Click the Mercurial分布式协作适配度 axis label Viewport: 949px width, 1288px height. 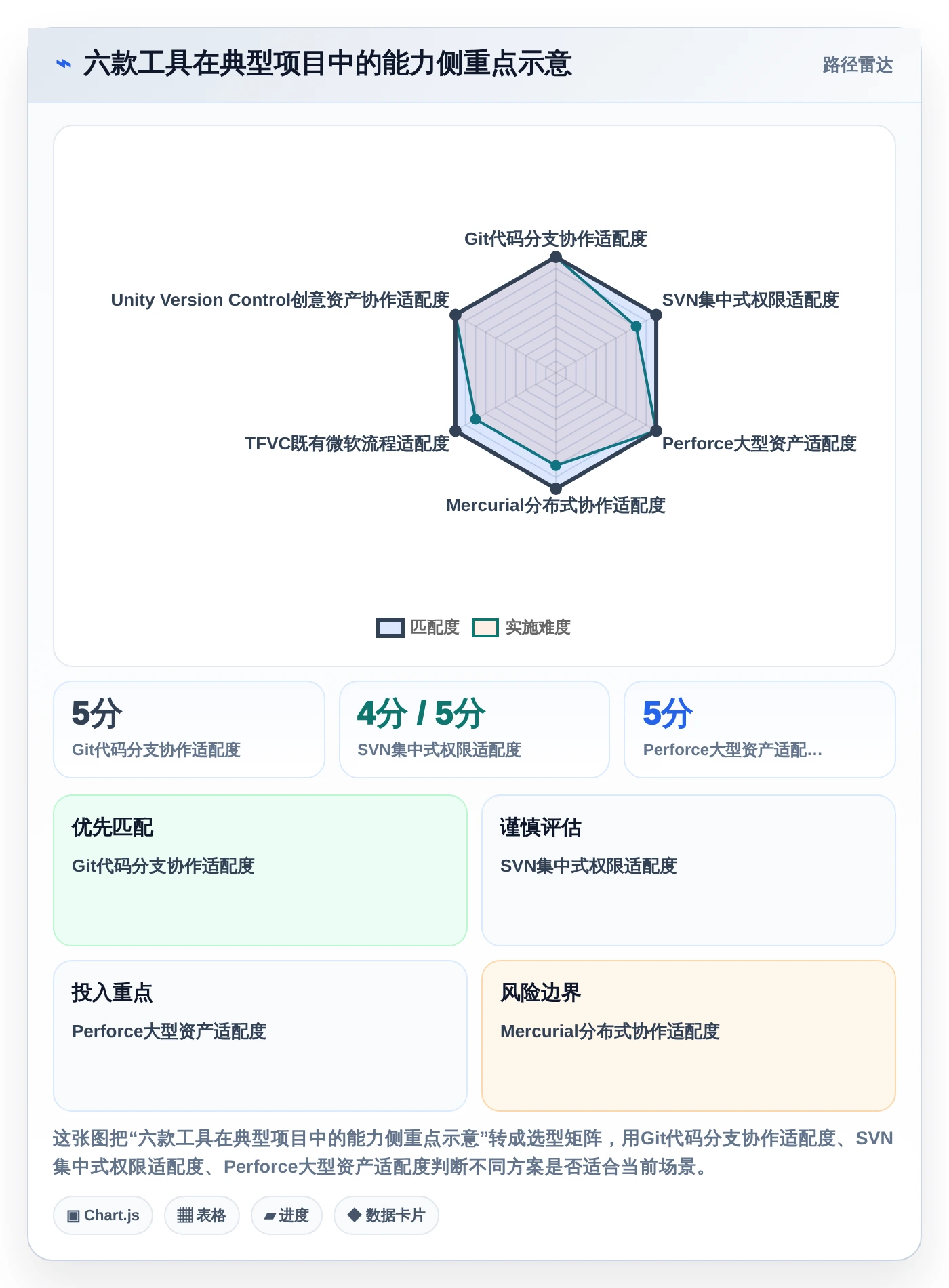click(556, 505)
